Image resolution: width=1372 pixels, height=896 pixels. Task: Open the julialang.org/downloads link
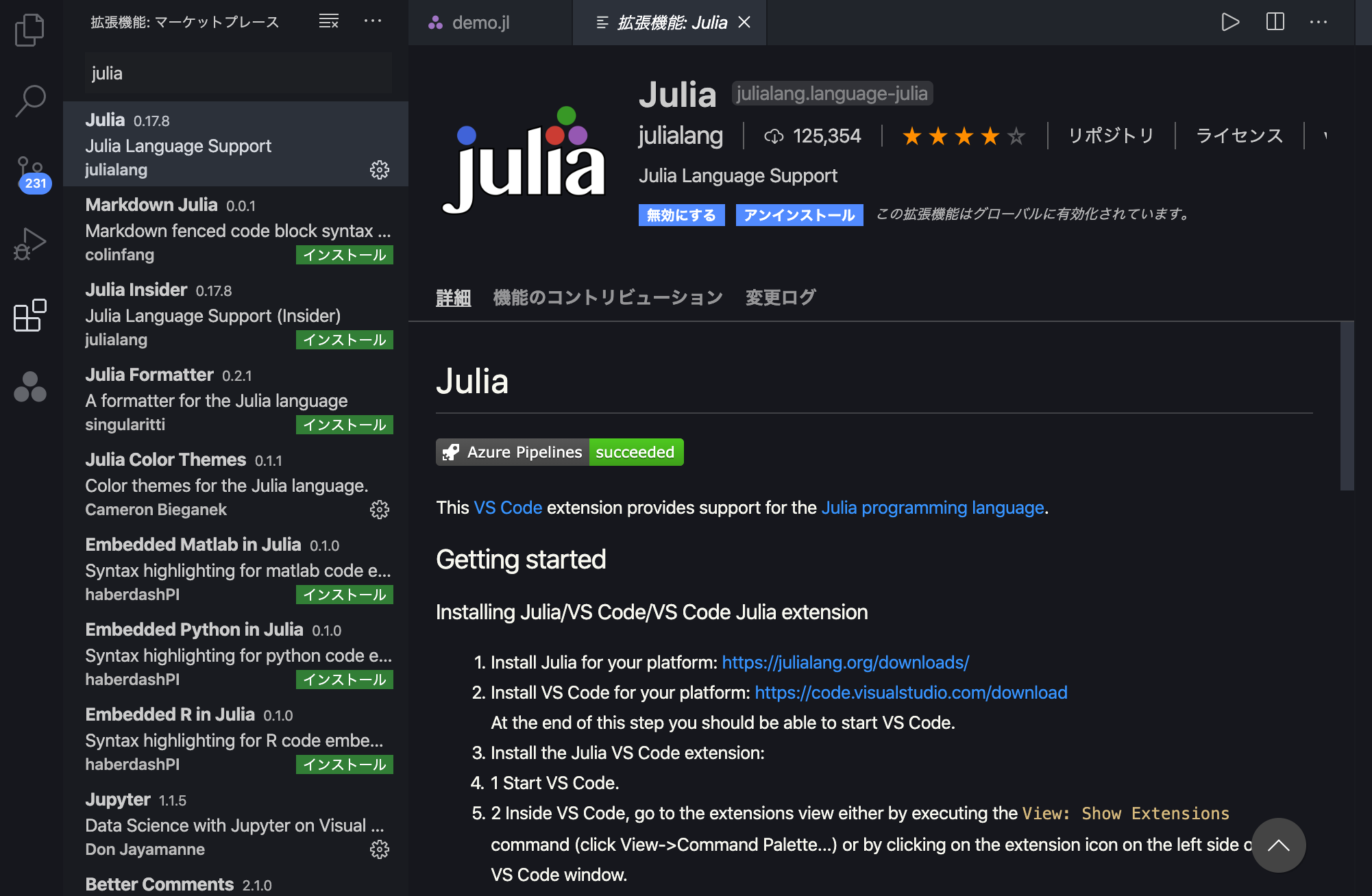click(x=846, y=662)
